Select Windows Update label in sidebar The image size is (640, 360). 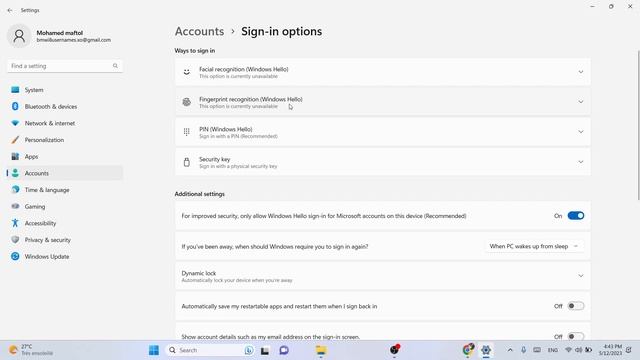[x=47, y=257]
